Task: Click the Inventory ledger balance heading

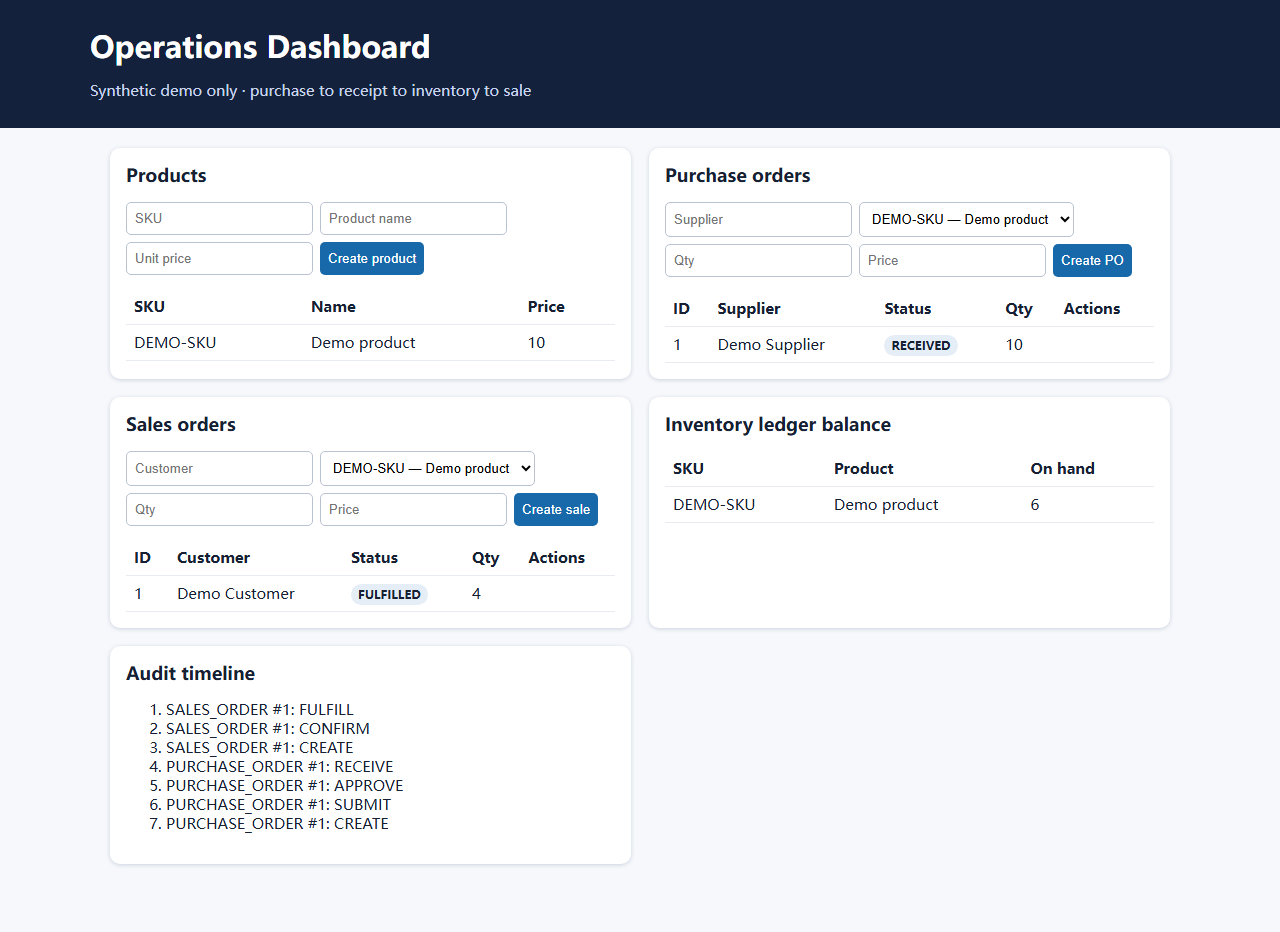Action: [778, 424]
